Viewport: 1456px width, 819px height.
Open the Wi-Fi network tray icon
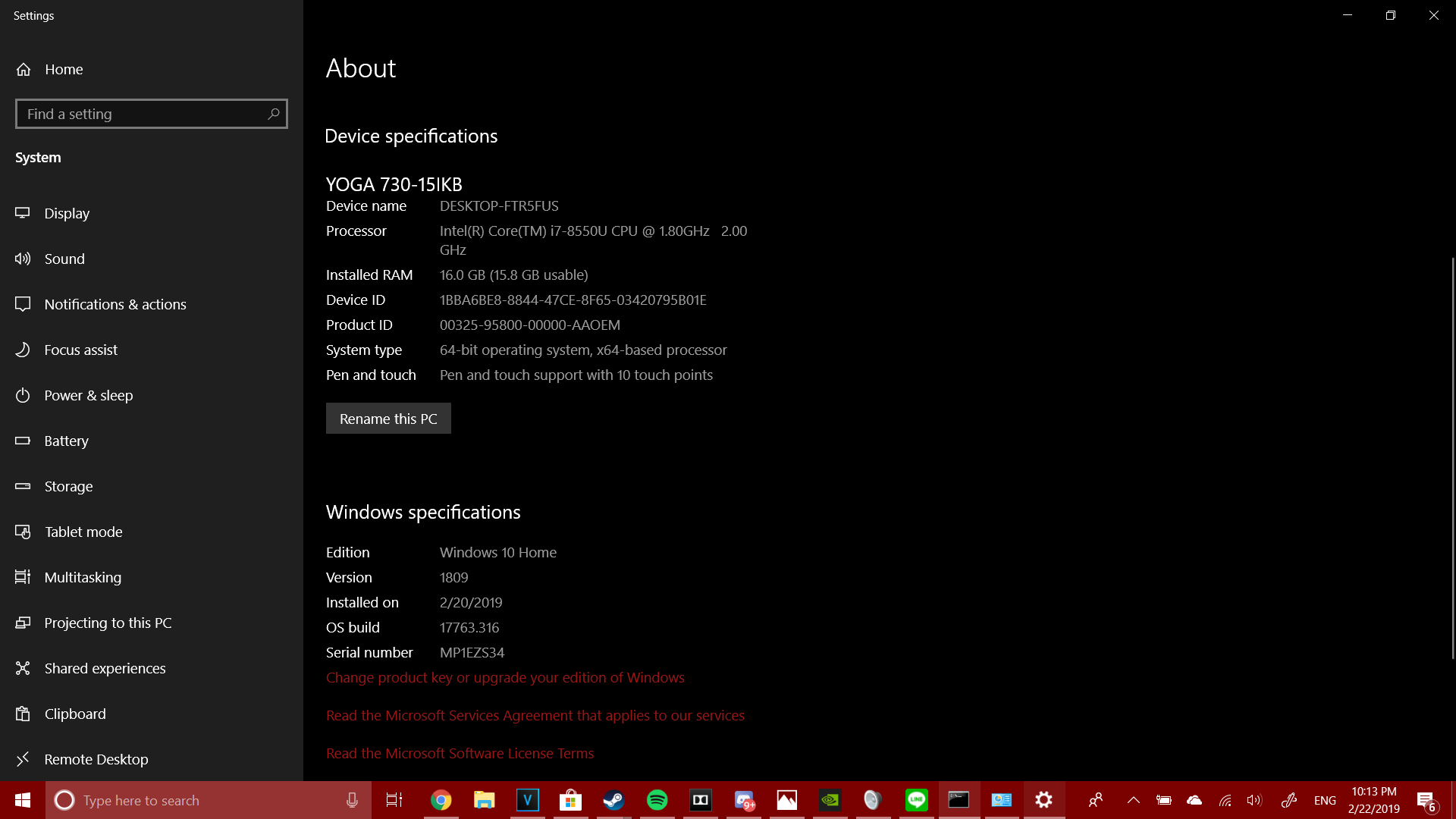(1225, 800)
